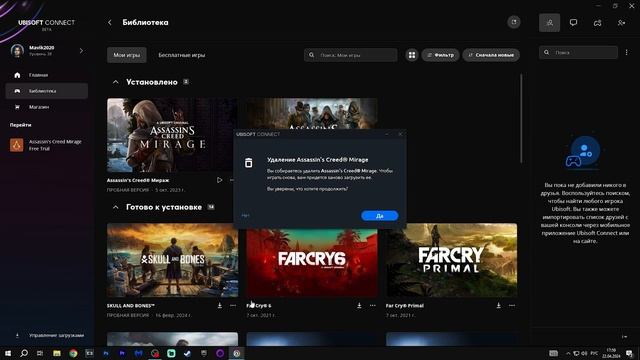Open the Far Cry Primal cover thumbnail
The width and height of the screenshot is (640, 360).
point(451,260)
